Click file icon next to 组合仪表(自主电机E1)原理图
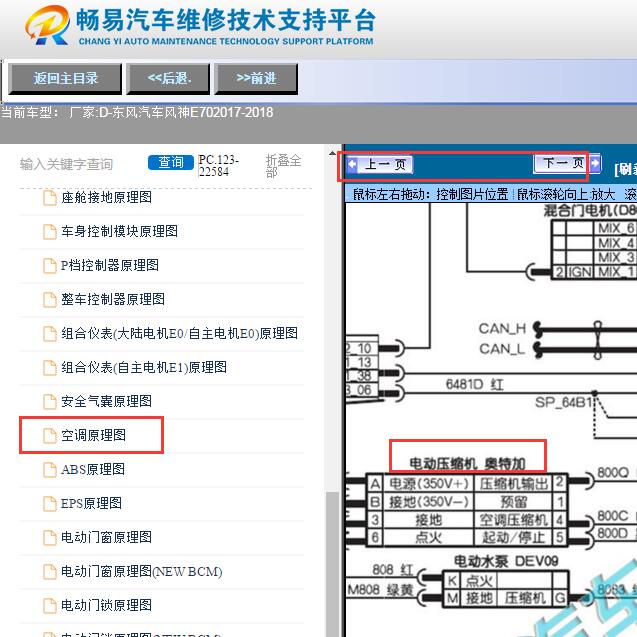 pyautogui.click(x=50, y=368)
